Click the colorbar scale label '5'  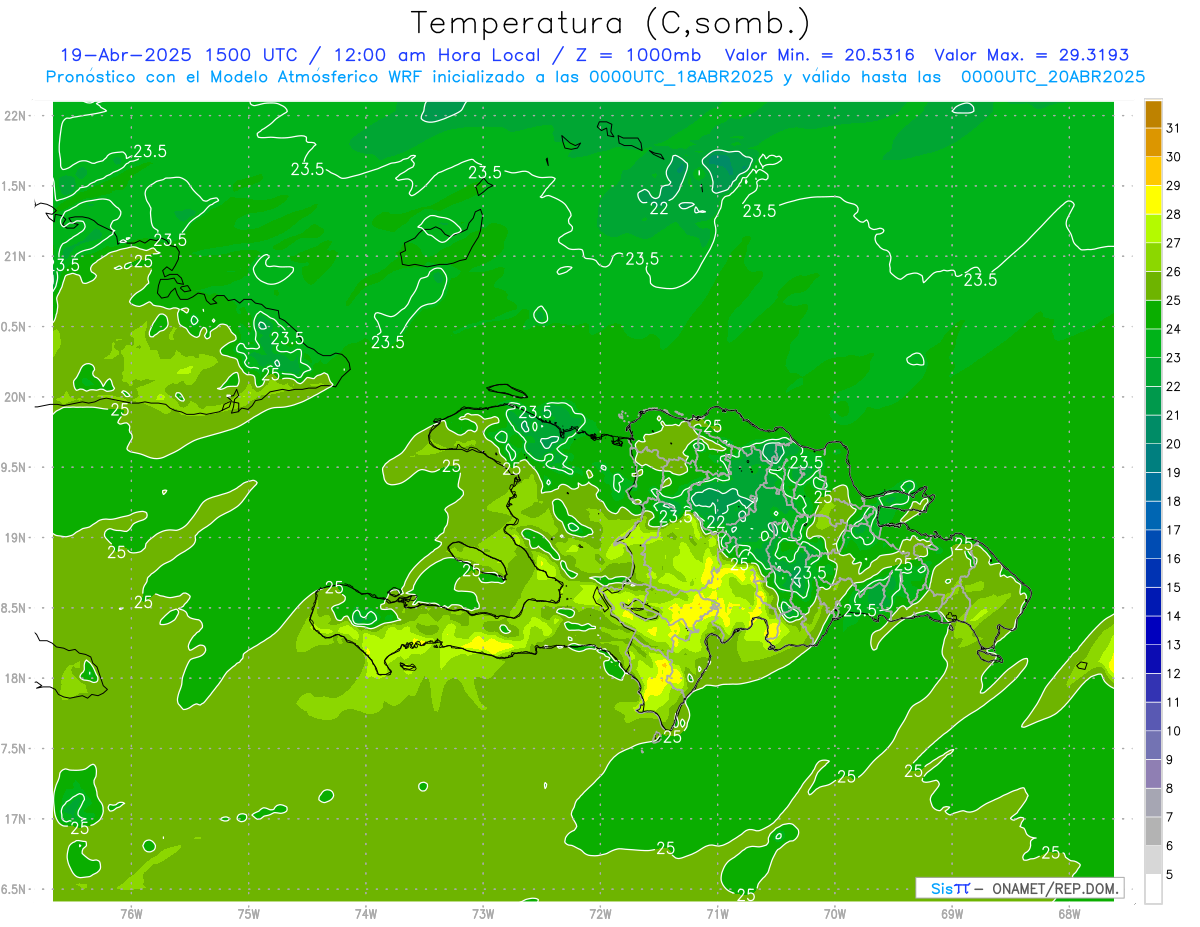[1170, 875]
